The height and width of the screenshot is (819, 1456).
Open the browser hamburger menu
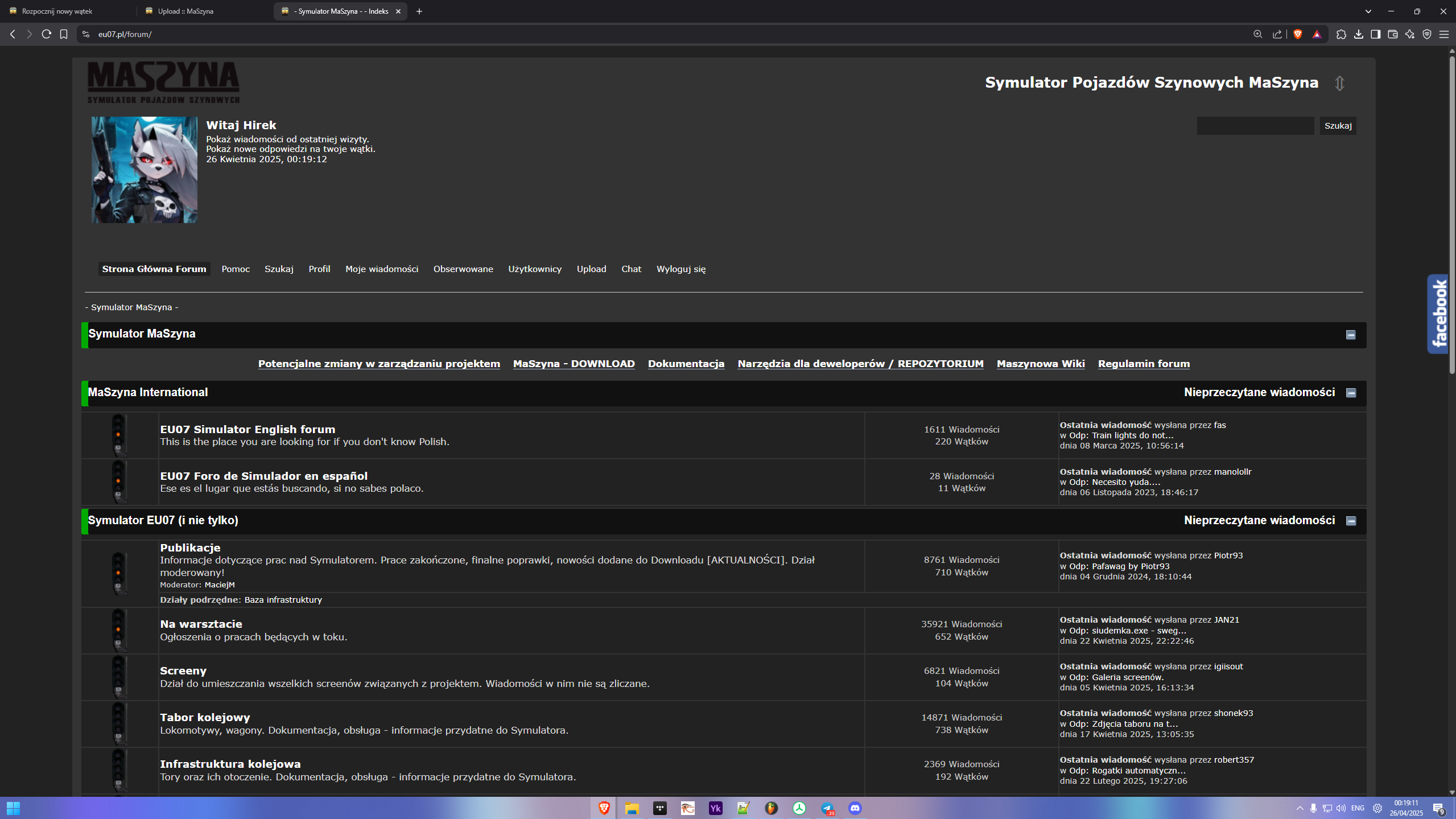(x=1443, y=34)
